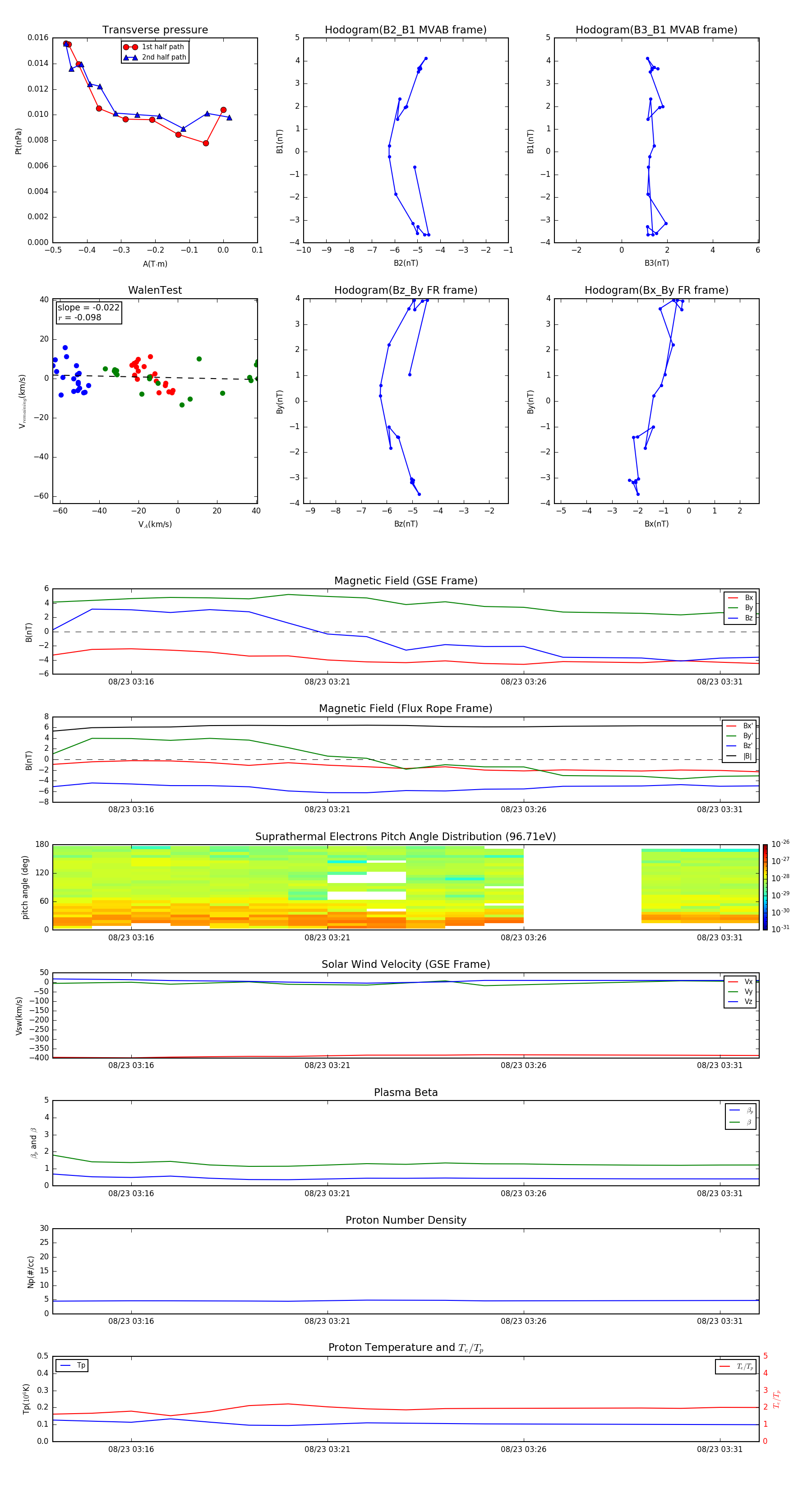
Task: Click the 'Magnetic Field (GSE Frame)' title
Action: (405, 581)
